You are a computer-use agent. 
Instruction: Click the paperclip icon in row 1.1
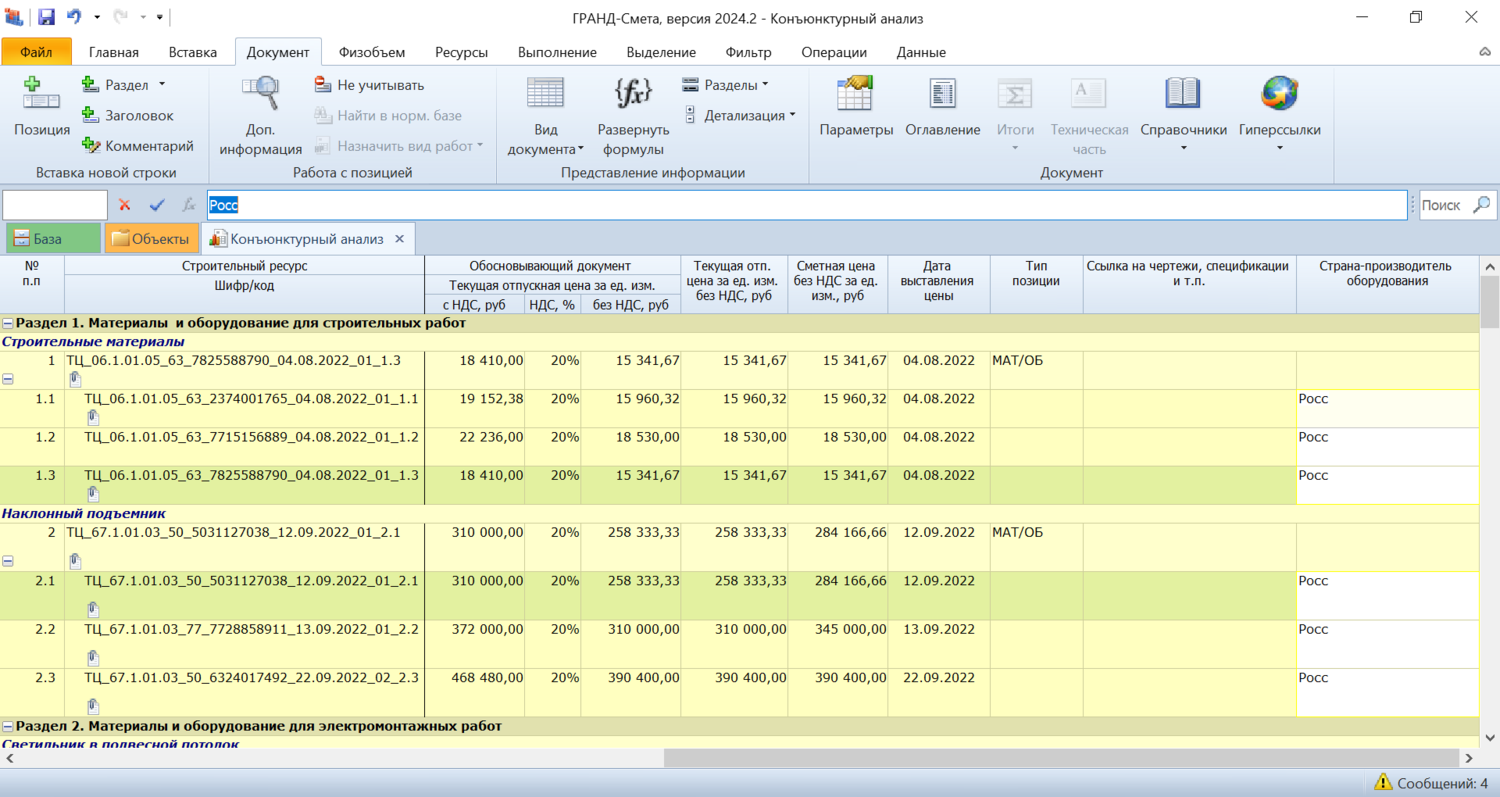pos(93,418)
